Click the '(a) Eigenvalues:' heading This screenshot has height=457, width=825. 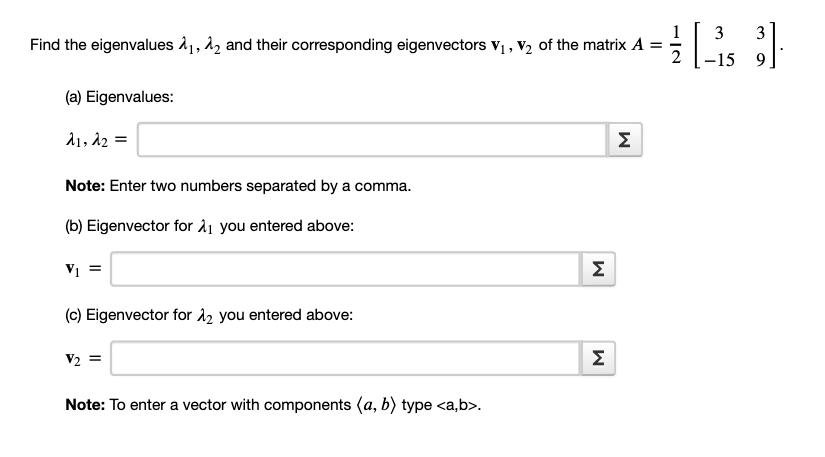[119, 97]
